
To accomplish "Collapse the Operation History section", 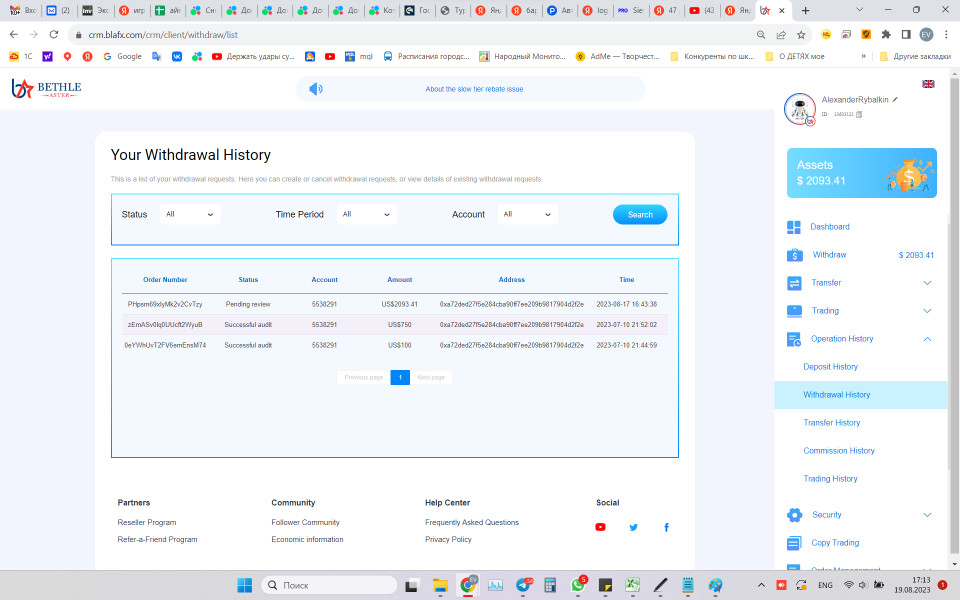I will point(927,339).
